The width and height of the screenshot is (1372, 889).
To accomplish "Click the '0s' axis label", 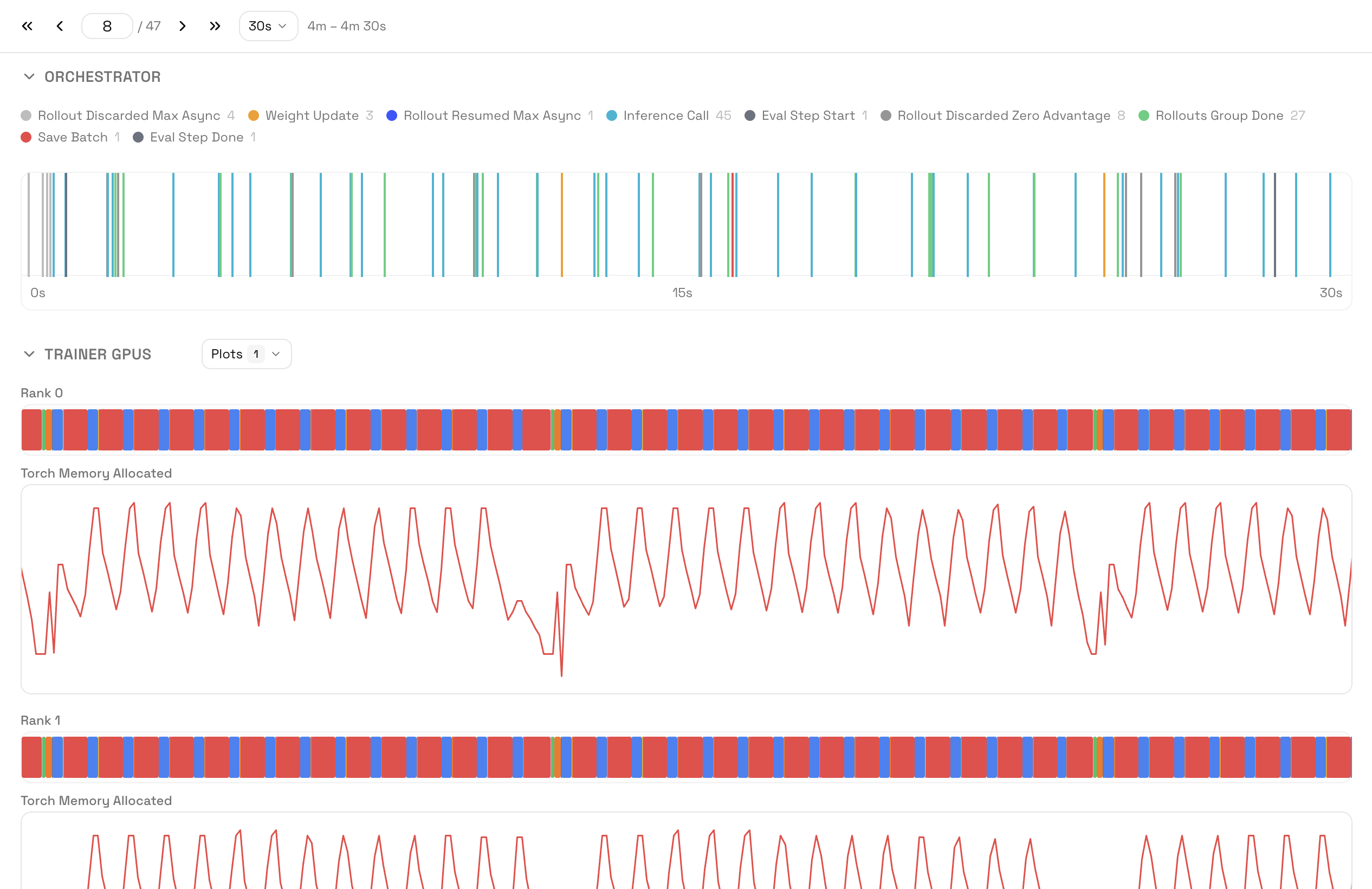I will (37, 293).
